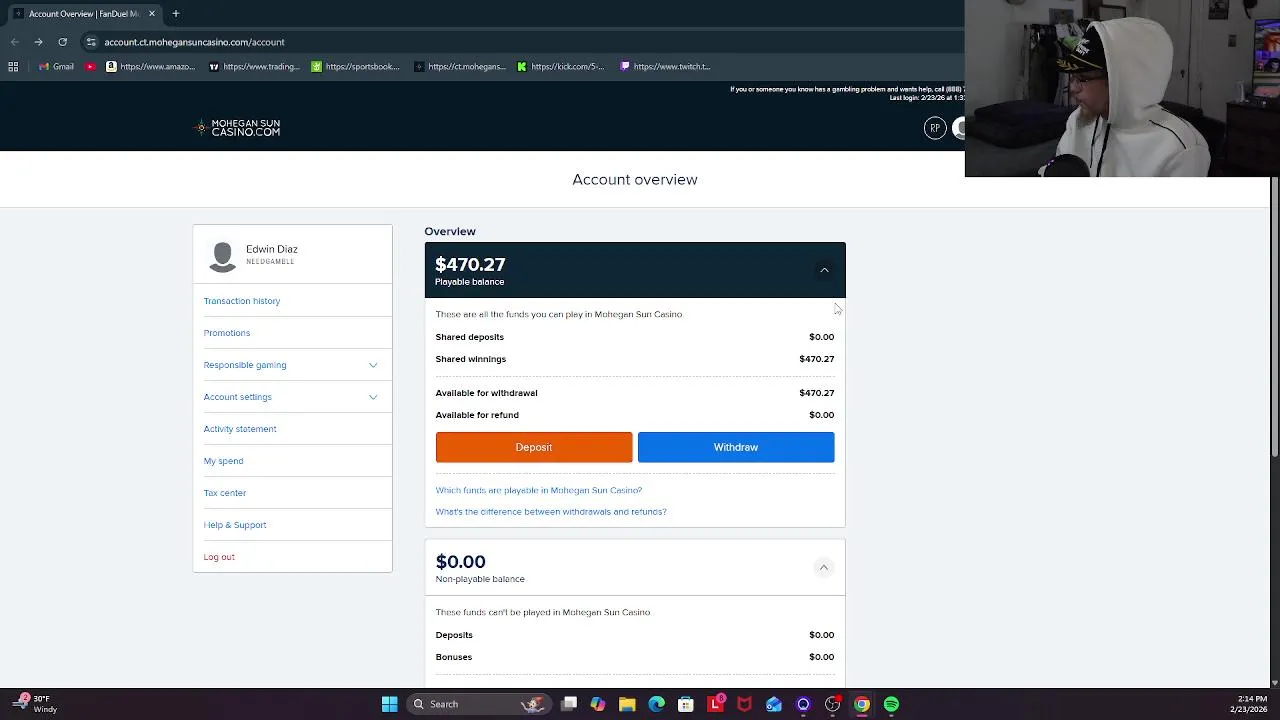Image resolution: width=1280 pixels, height=720 pixels.
Task: Open Microsoft Edge from the taskbar
Action: click(x=656, y=704)
